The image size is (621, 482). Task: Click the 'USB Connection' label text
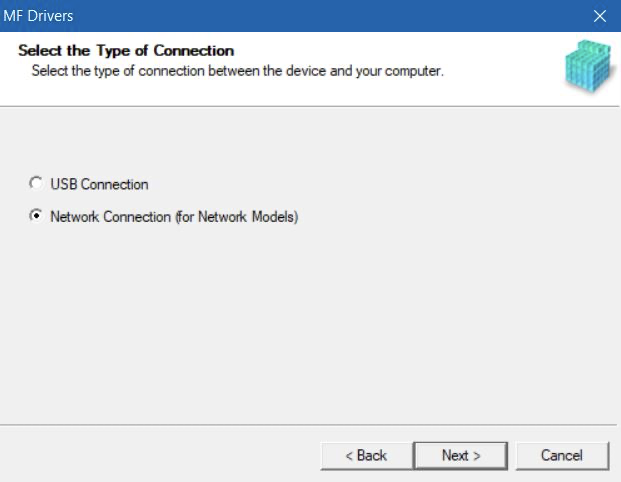99,185
